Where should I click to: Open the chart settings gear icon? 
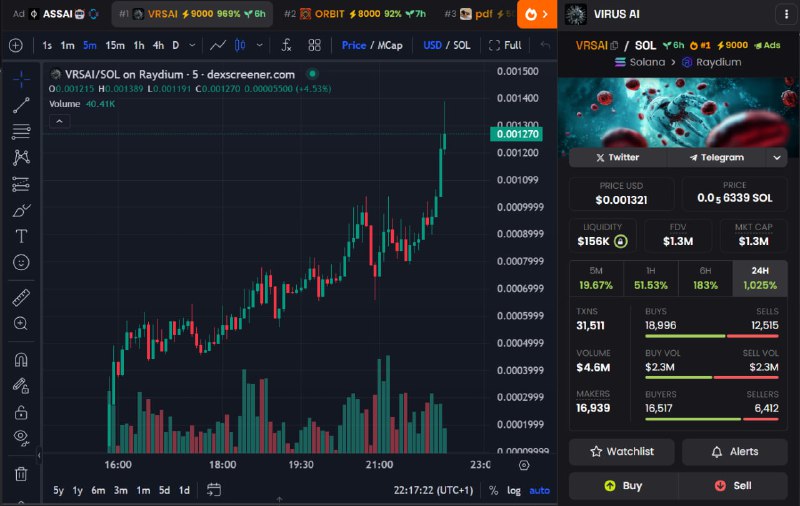click(x=524, y=465)
